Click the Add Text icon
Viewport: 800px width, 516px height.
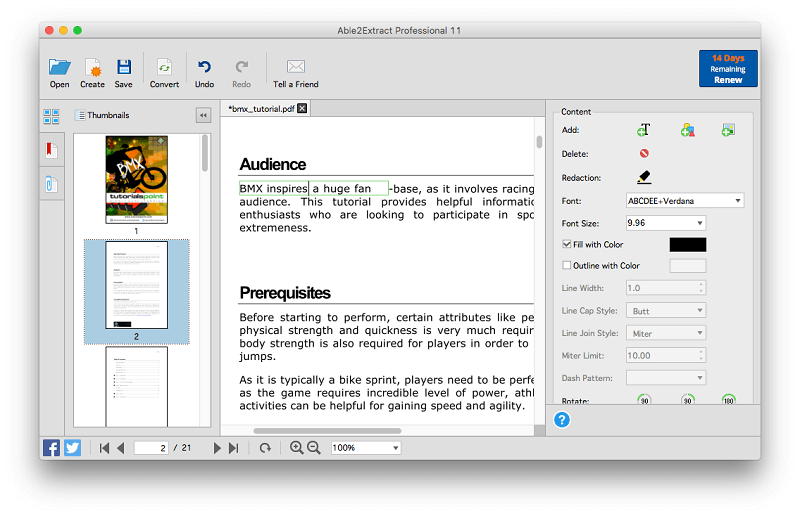click(x=644, y=130)
